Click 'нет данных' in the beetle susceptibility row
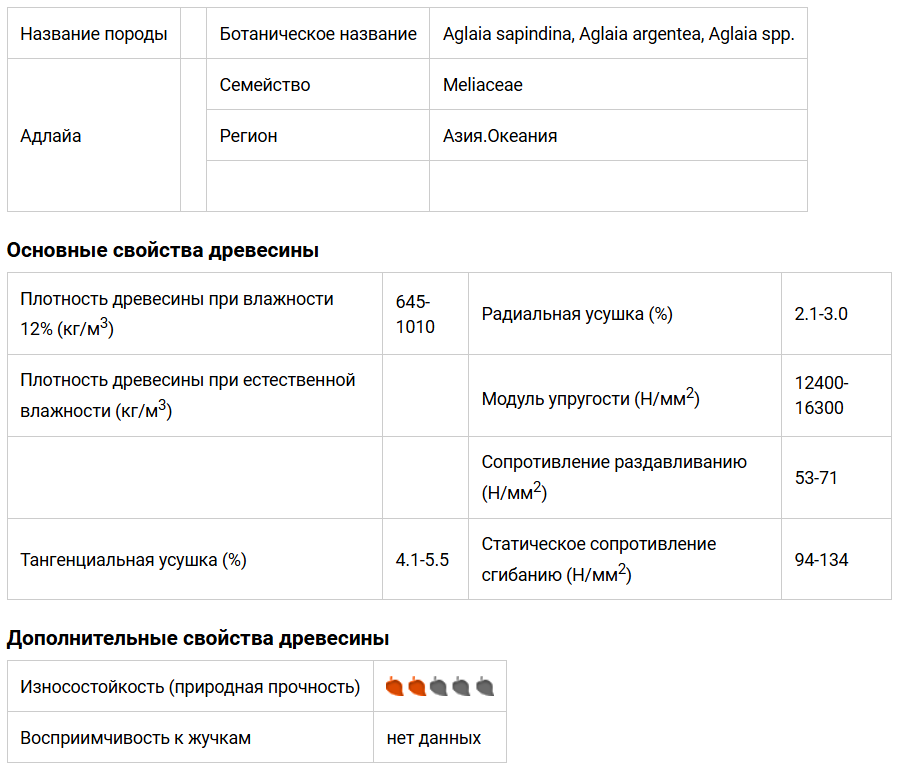The height and width of the screenshot is (784, 901). (434, 738)
